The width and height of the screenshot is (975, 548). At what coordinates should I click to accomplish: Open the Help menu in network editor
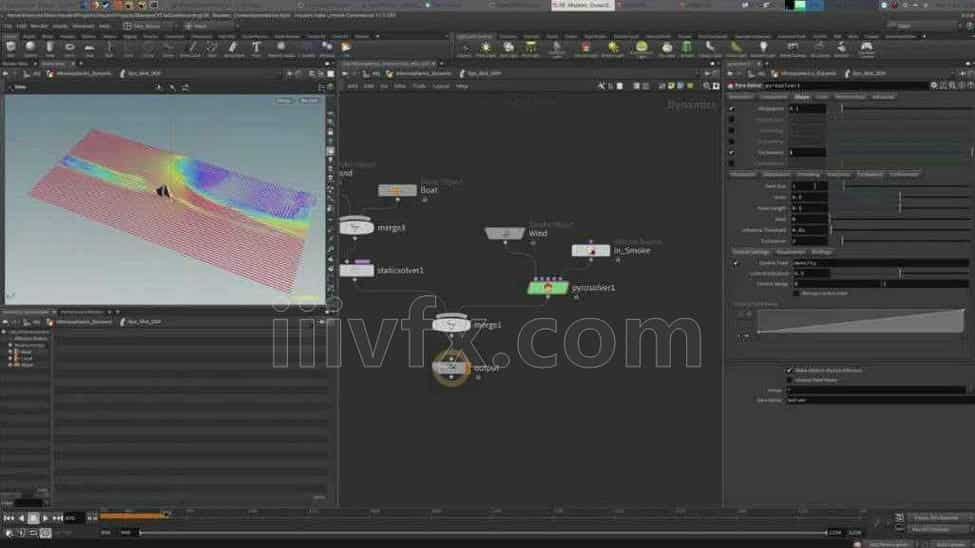(462, 86)
